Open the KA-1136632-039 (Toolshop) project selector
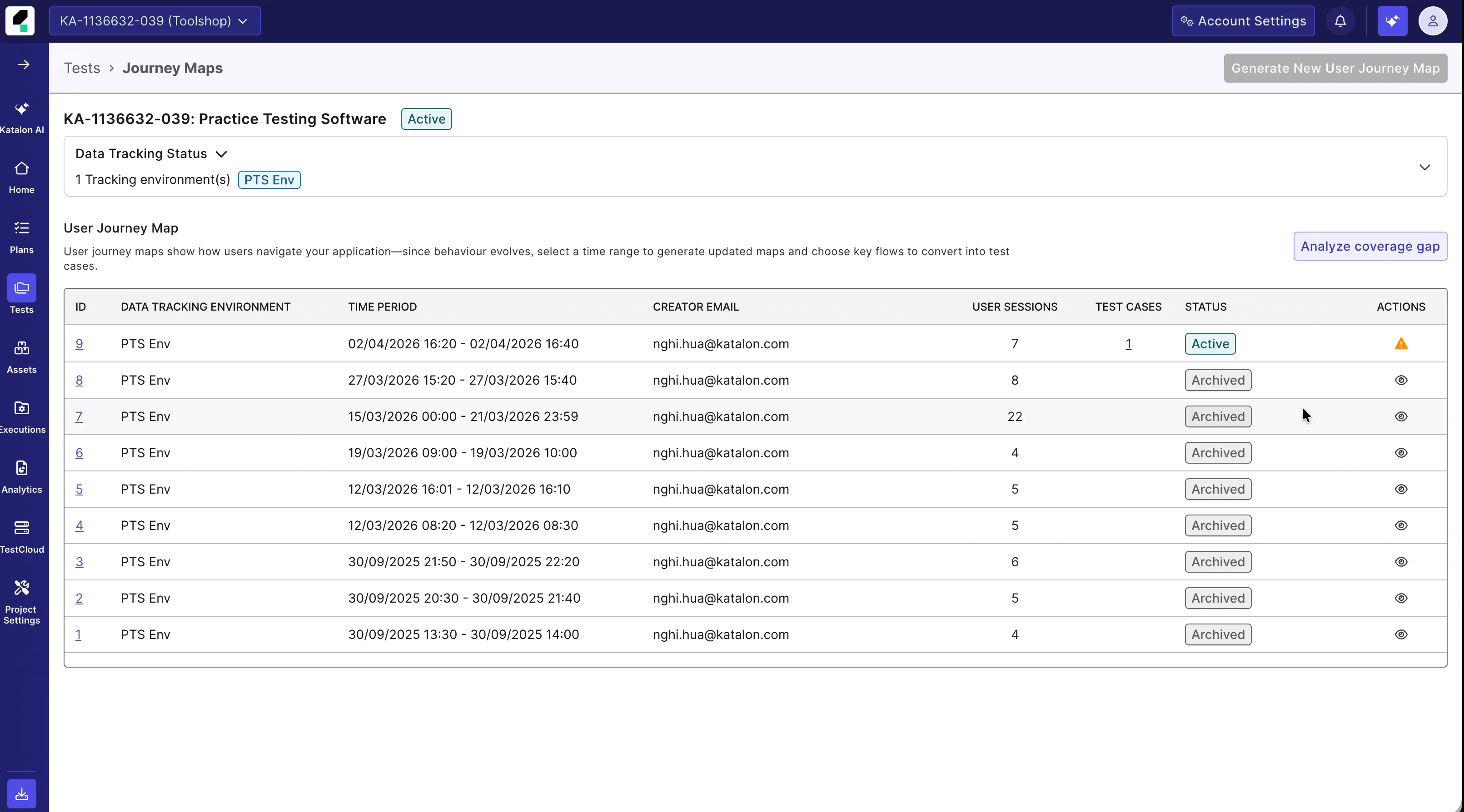The image size is (1464, 812). point(154,21)
